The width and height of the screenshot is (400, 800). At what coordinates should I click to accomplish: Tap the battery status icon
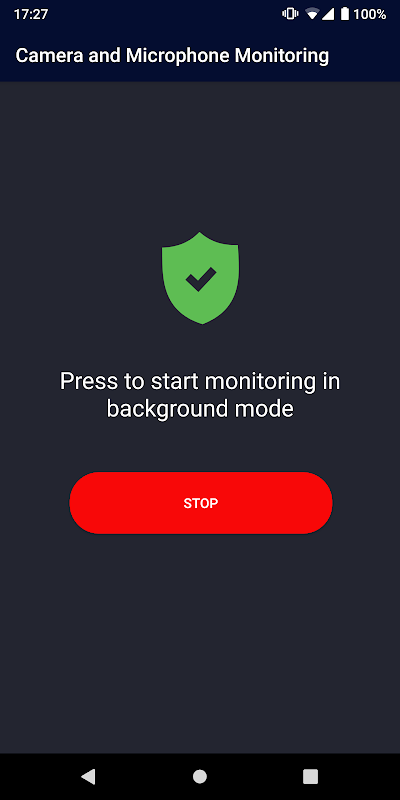(x=345, y=14)
